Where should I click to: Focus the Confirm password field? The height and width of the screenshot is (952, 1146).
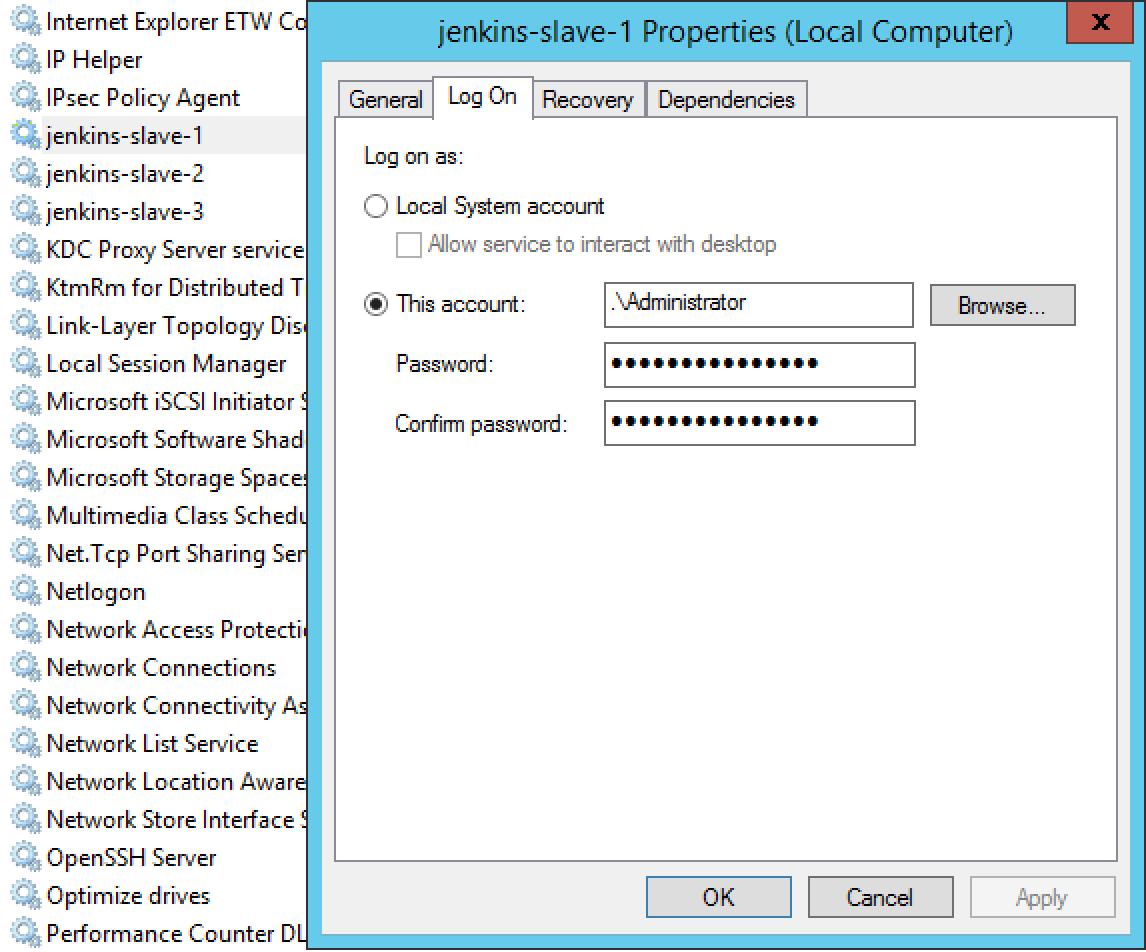coord(759,423)
